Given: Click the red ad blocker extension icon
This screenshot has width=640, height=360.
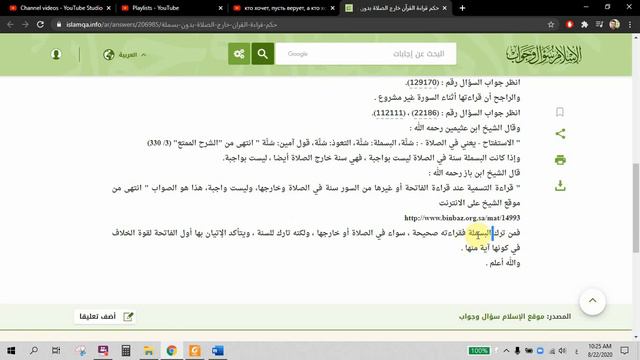Looking at the screenshot, I should pyautogui.click(x=569, y=24).
